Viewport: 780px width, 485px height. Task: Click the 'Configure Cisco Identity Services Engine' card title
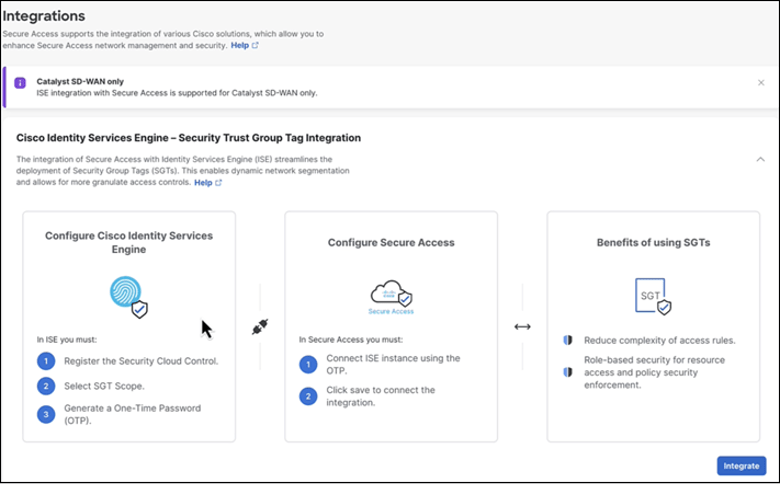click(129, 242)
